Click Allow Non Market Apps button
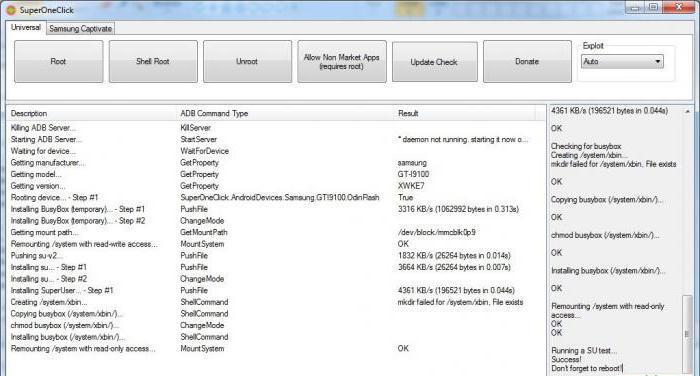Screen dimensions: 700x376 point(342,61)
